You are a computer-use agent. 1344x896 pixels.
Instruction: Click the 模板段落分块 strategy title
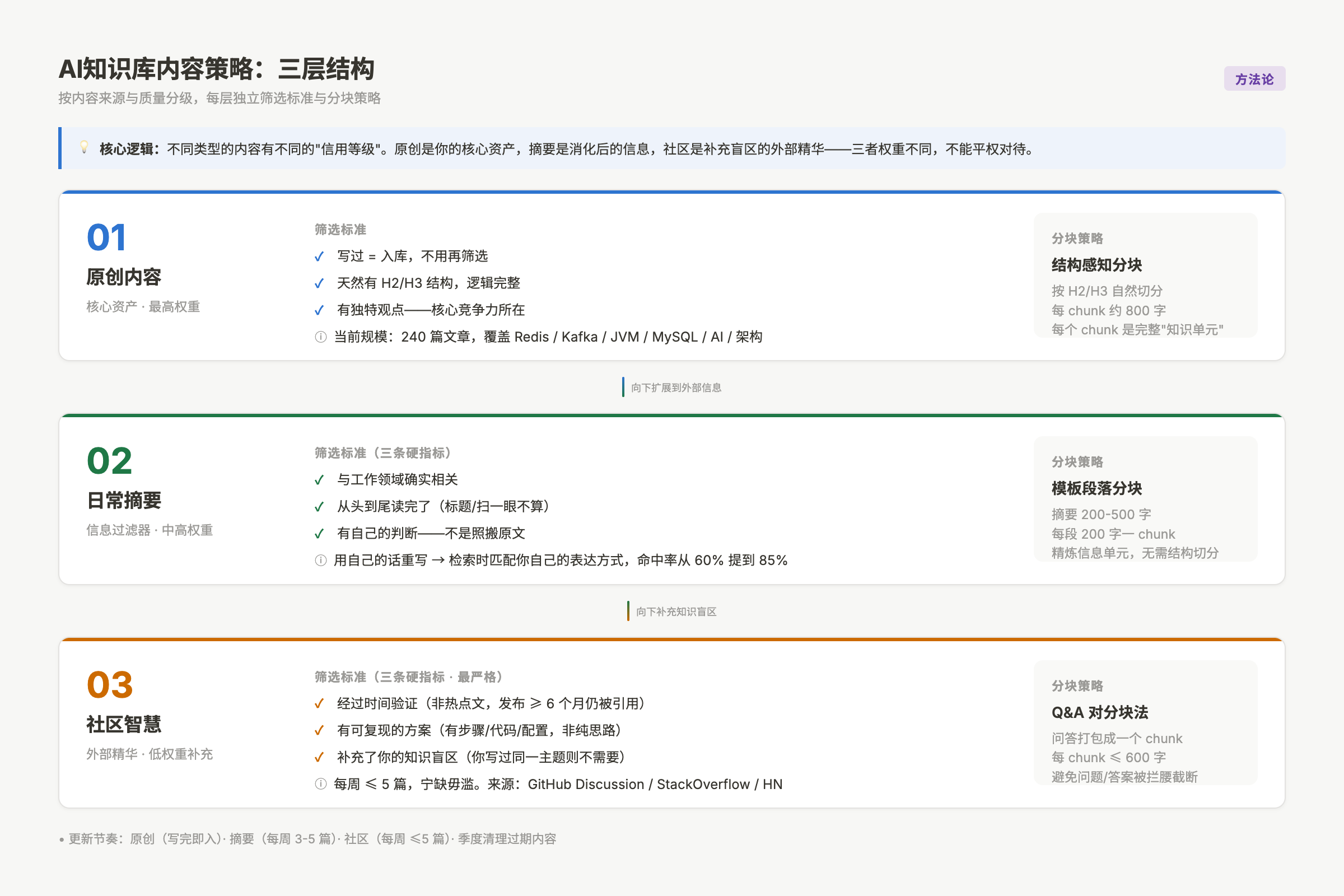(1096, 488)
